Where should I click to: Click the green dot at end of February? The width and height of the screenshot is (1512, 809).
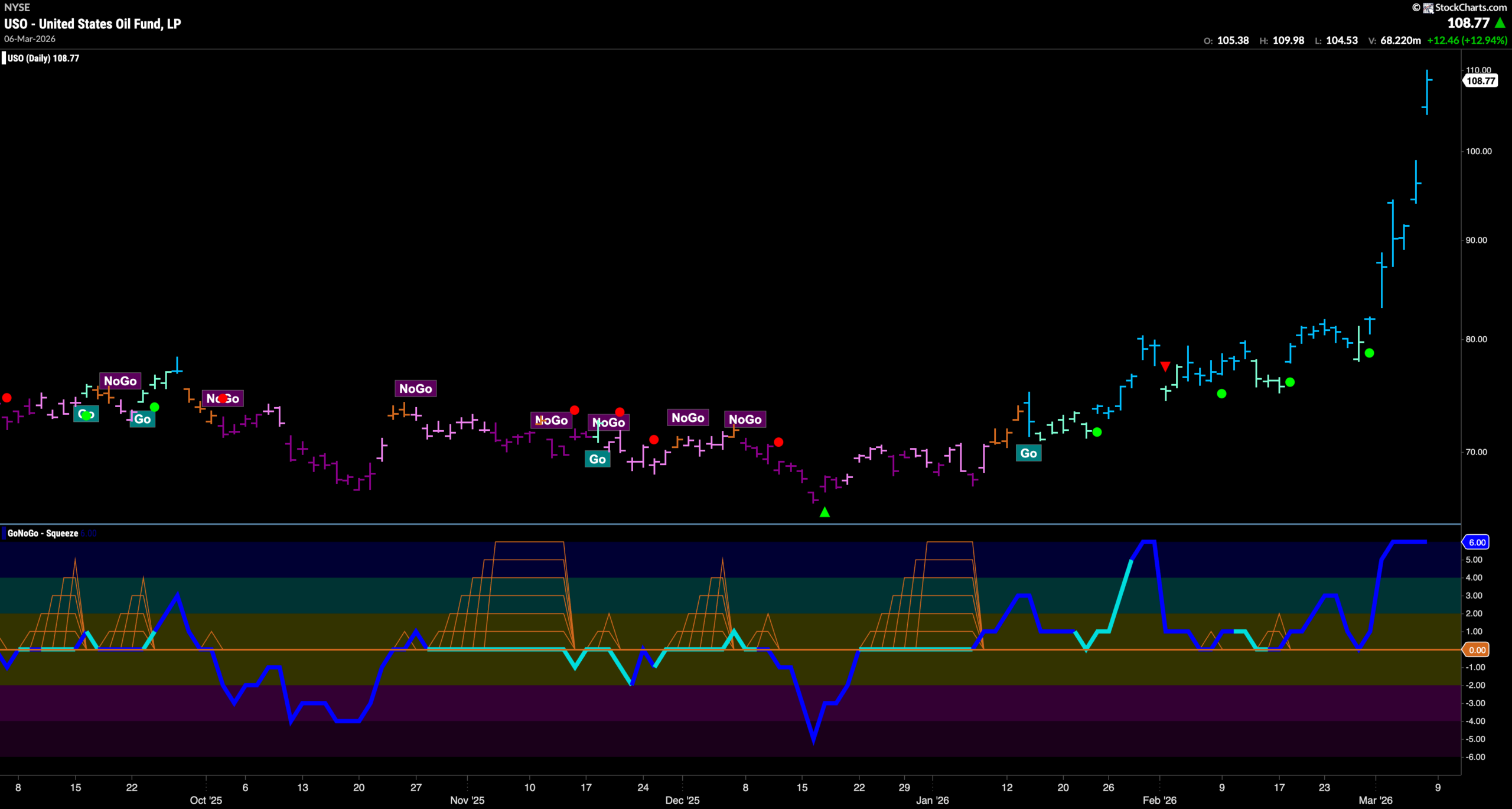1370,353
